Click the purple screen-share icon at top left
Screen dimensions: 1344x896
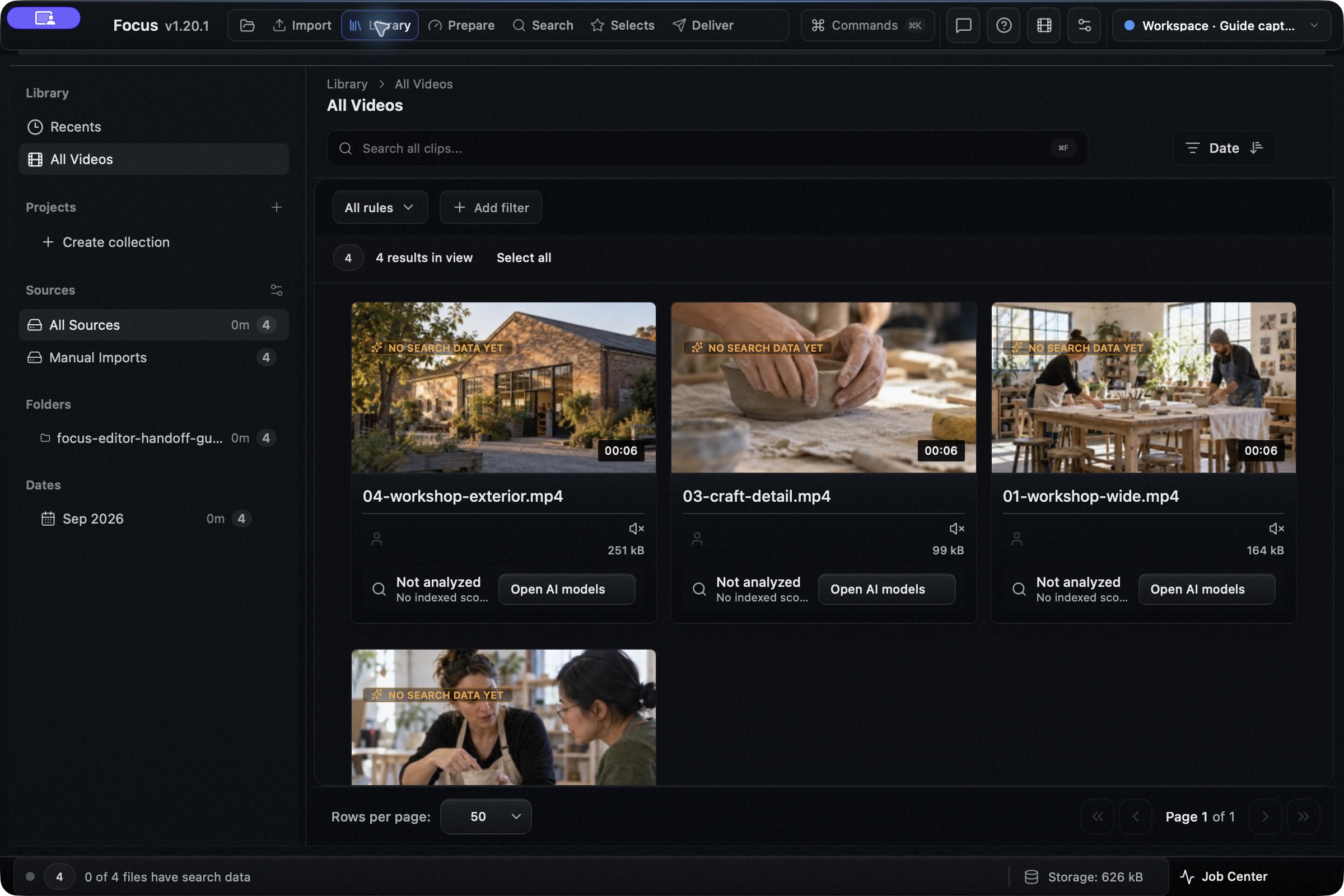(44, 18)
